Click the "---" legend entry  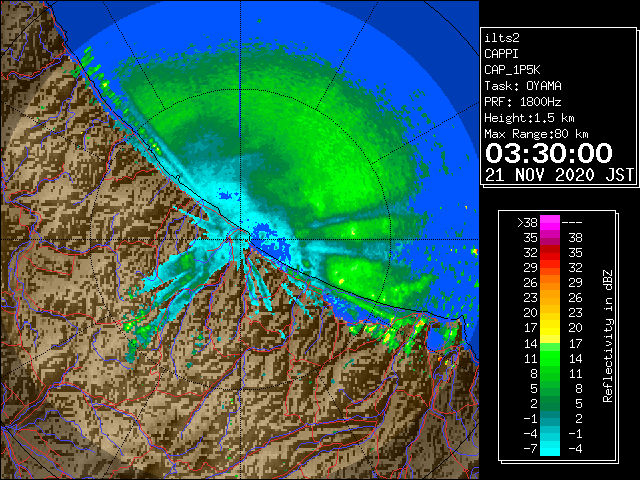572,223
